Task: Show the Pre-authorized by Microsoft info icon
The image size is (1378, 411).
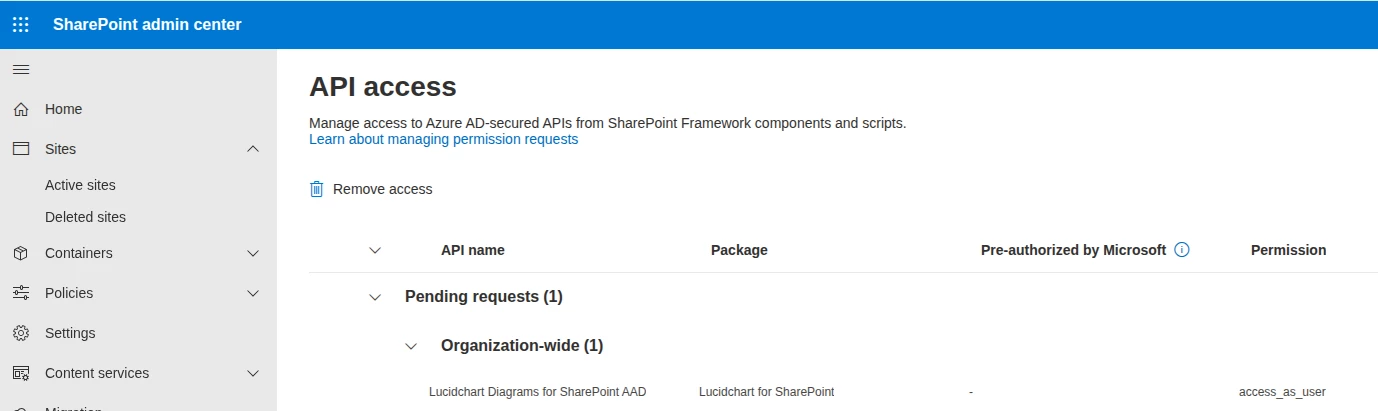Action: coord(1182,250)
